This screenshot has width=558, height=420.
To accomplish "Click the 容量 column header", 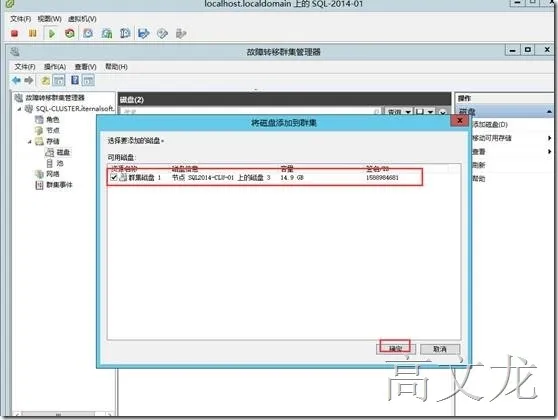I will [287, 168].
